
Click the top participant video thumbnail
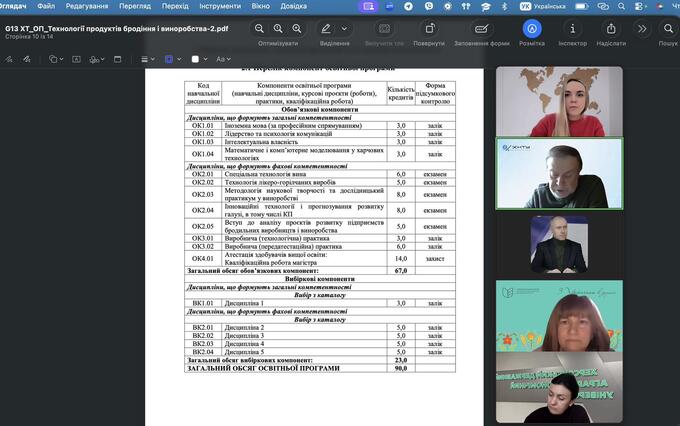point(559,100)
